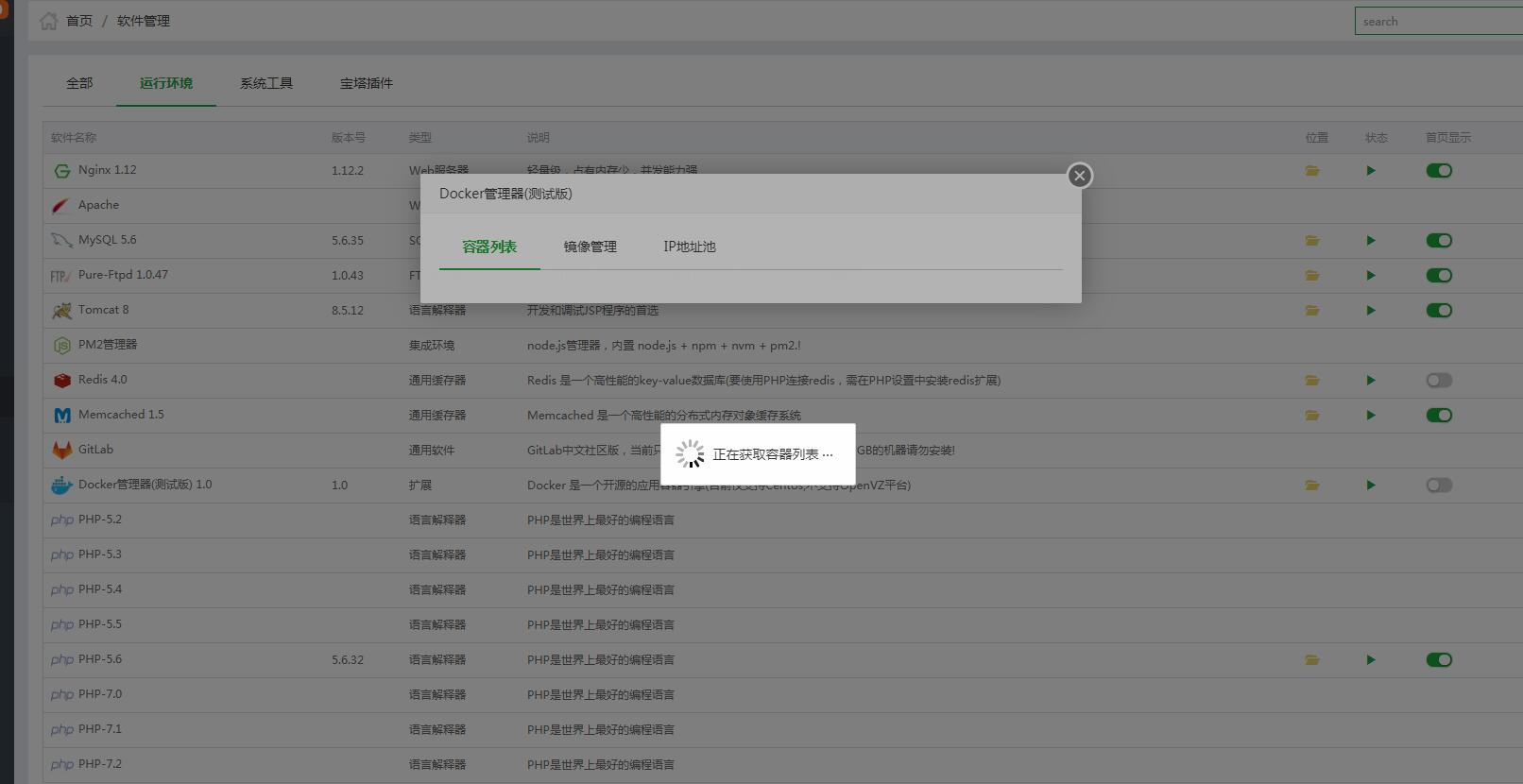Click PM2管理器 software name
This screenshot has height=784, width=1523.
coord(108,345)
